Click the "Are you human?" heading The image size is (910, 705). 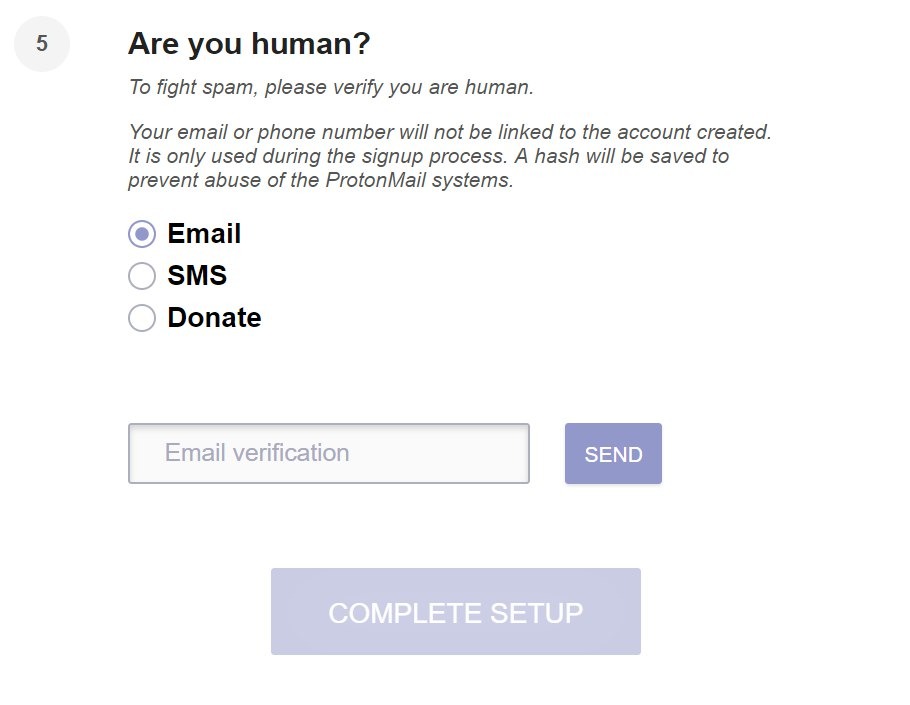249,44
